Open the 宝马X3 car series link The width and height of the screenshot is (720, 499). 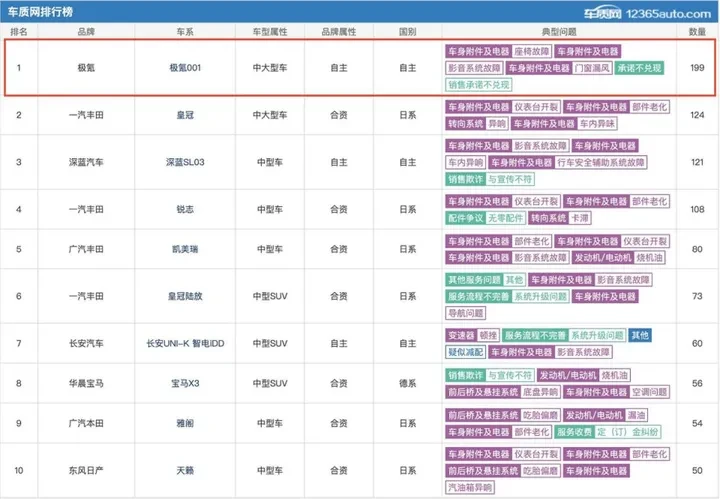pos(185,383)
